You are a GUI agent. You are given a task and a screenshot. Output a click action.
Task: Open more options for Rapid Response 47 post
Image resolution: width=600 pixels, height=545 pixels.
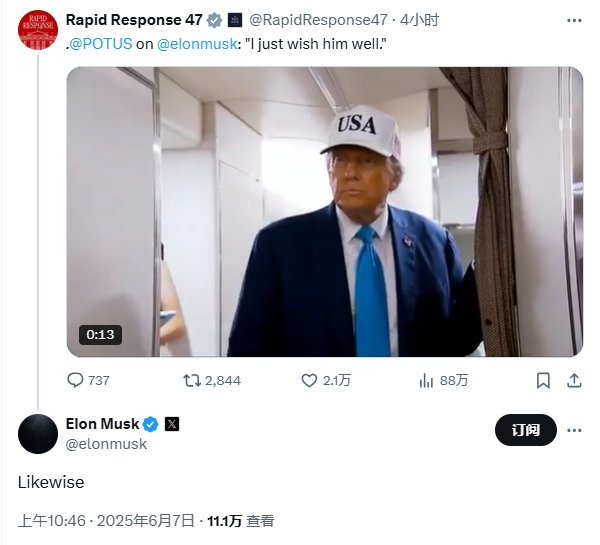574,20
